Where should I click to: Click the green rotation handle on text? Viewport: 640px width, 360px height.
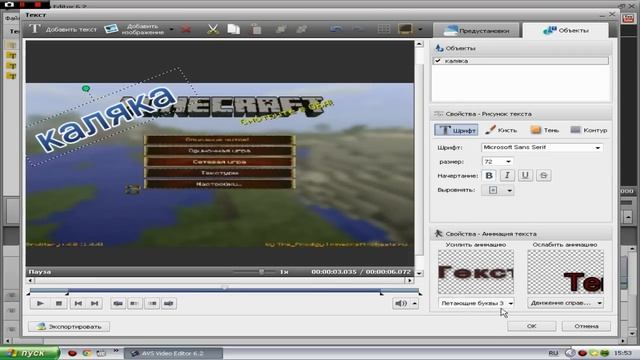tap(86, 88)
